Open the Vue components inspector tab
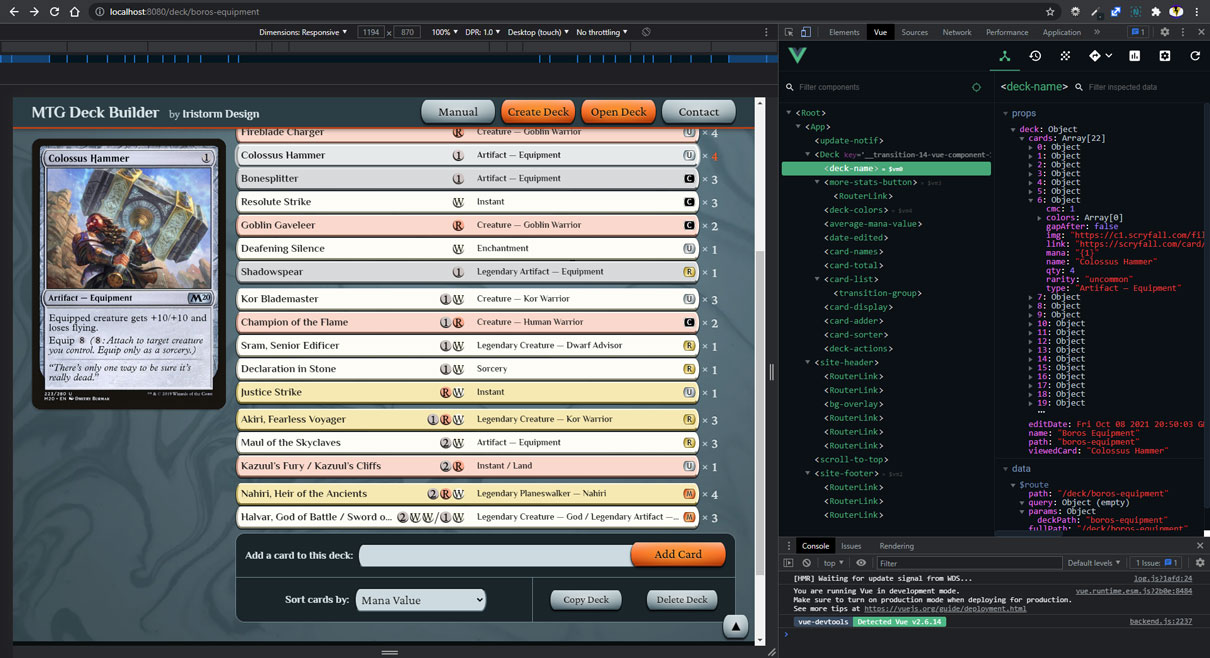The image size is (1210, 658). click(1005, 56)
